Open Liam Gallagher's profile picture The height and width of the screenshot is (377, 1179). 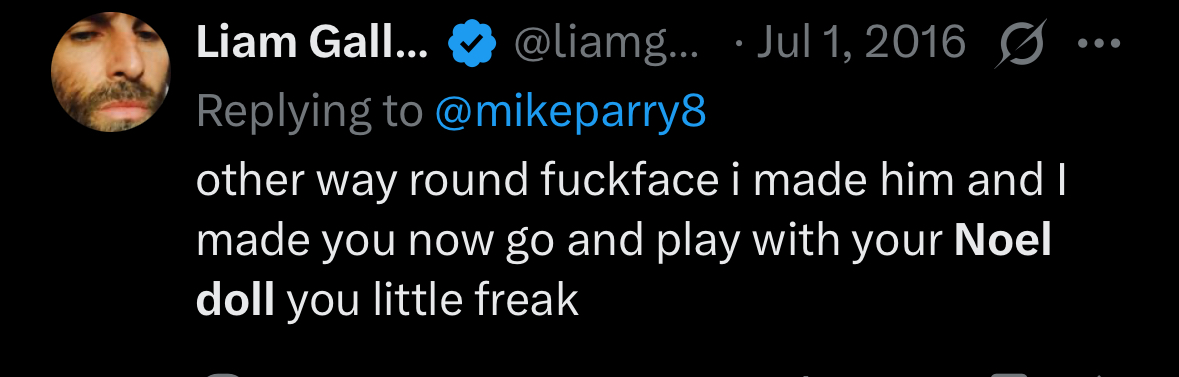111,72
